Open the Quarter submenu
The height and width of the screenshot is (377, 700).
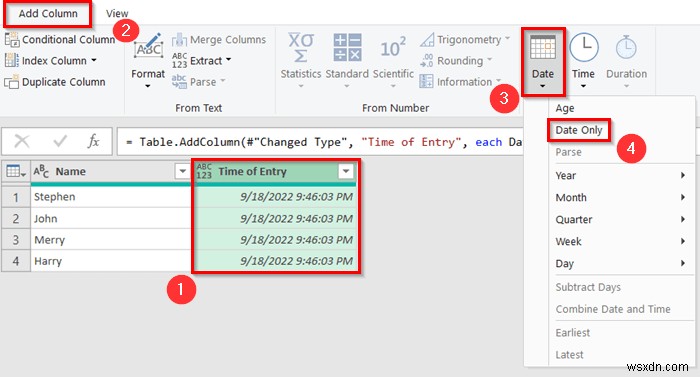[x=621, y=220]
